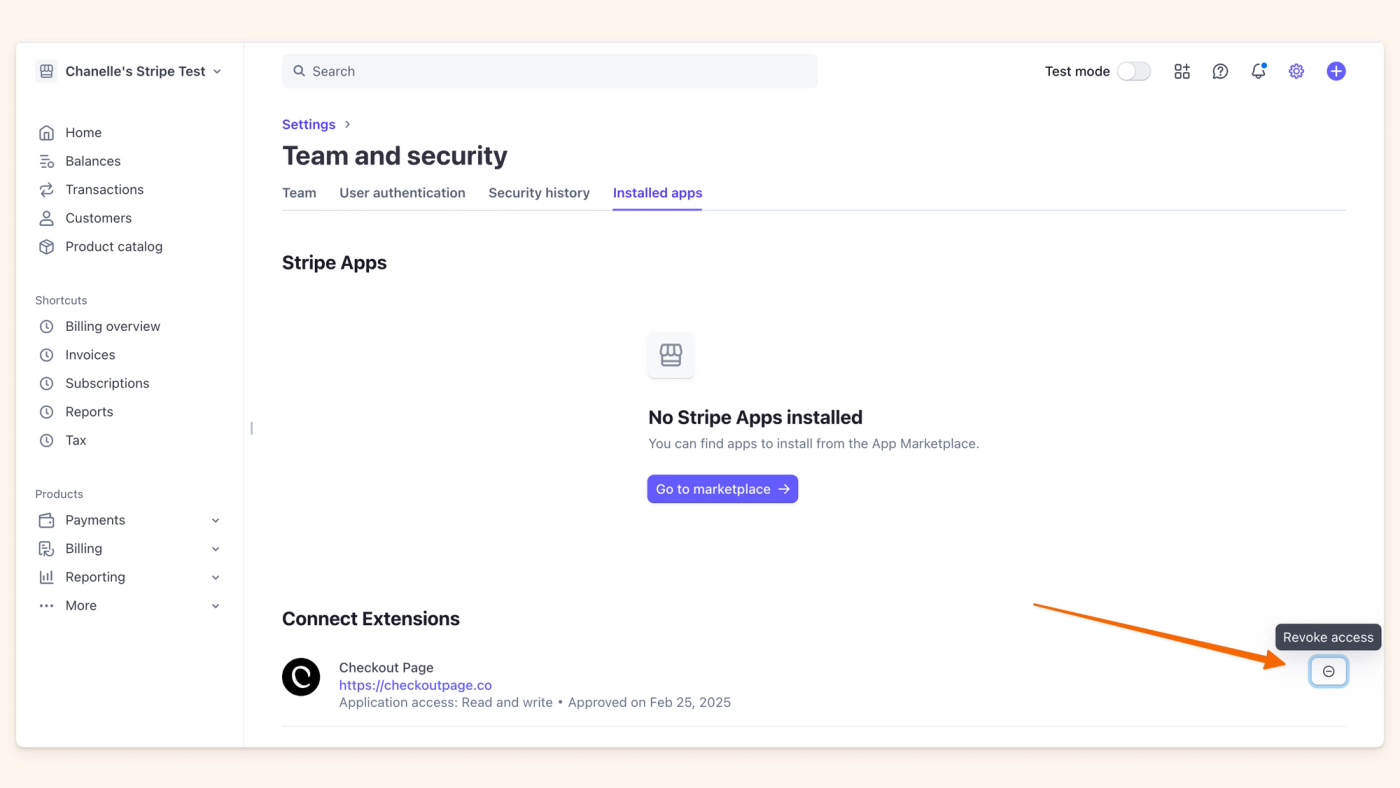Click the Product catalog box icon

point(46,247)
